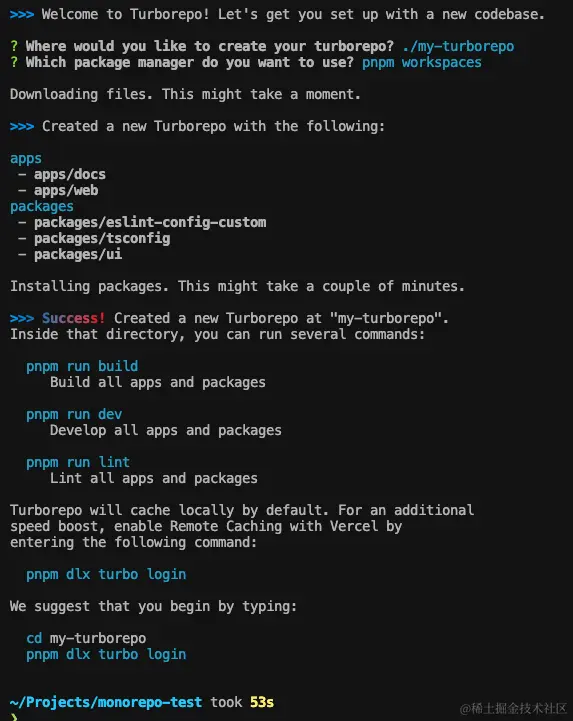Click the >>> marker before Success!
This screenshot has width=573, height=721.
22,318
